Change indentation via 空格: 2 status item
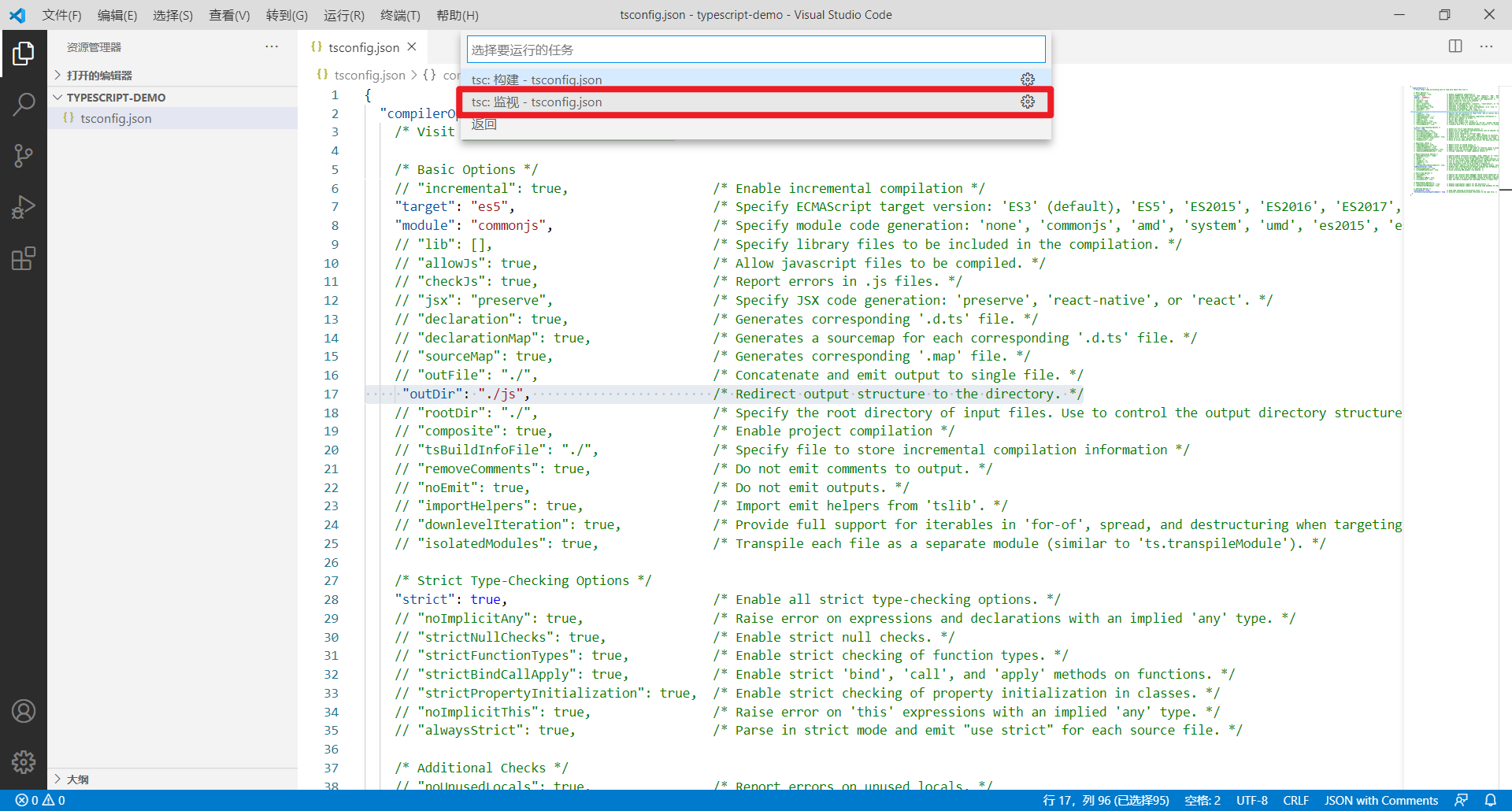The image size is (1512, 811). [x=1203, y=800]
